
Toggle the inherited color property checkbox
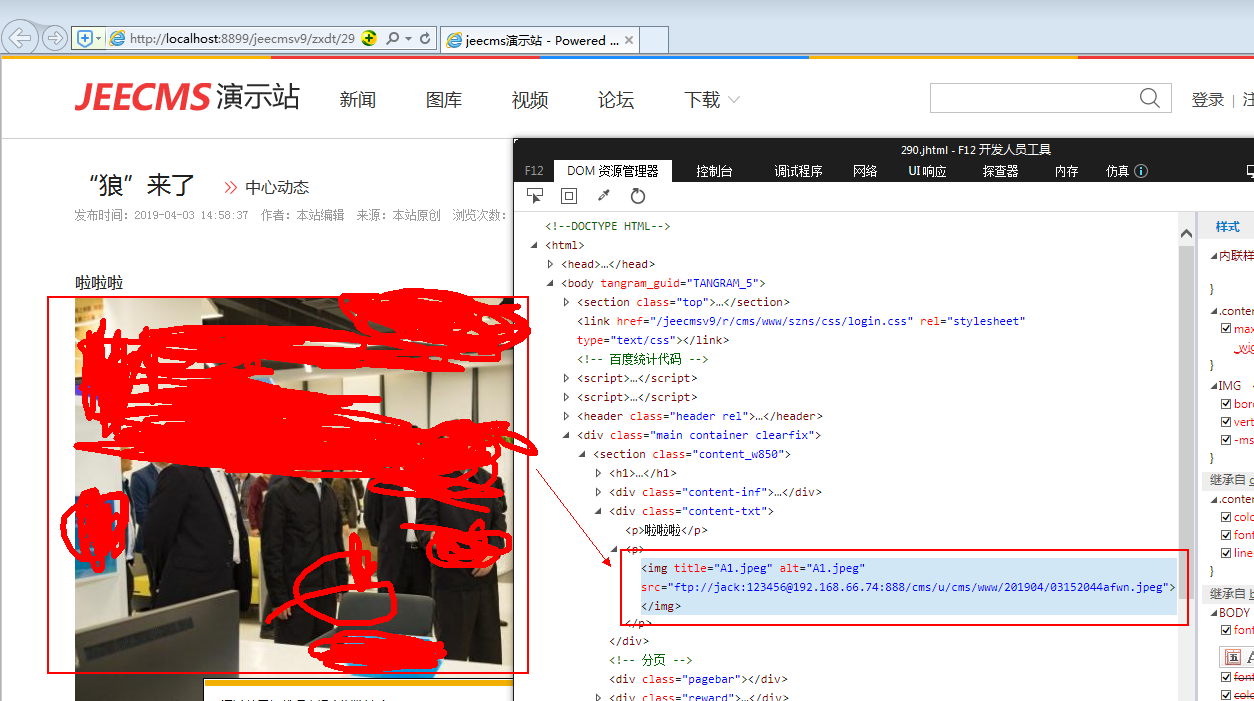1226,517
